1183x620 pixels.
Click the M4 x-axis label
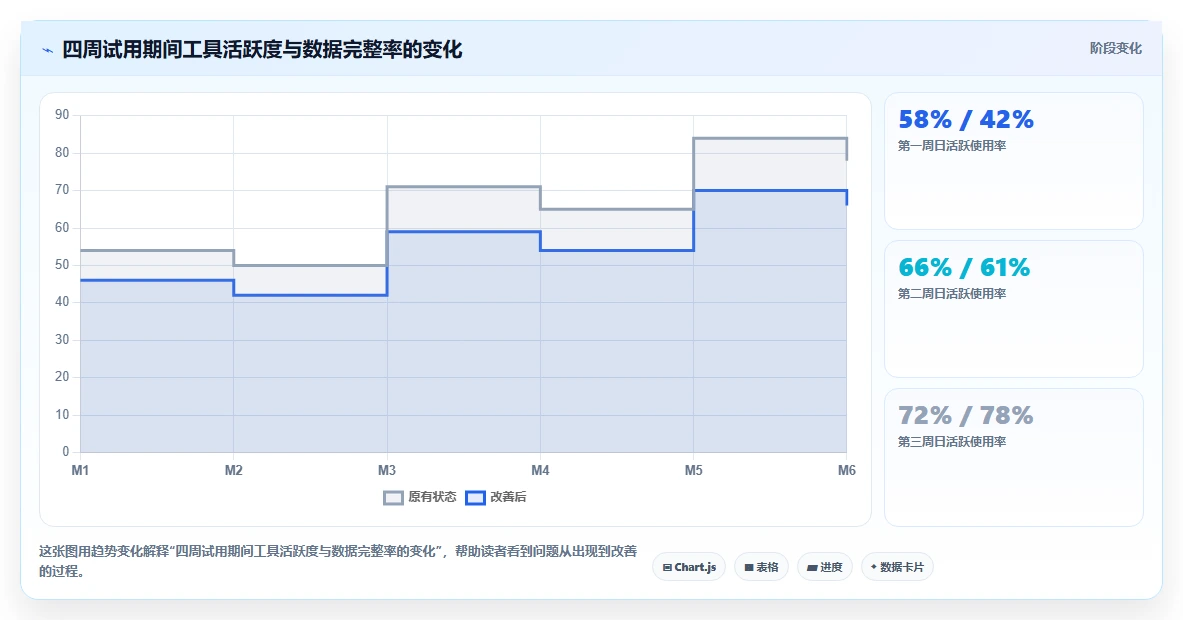tap(540, 471)
